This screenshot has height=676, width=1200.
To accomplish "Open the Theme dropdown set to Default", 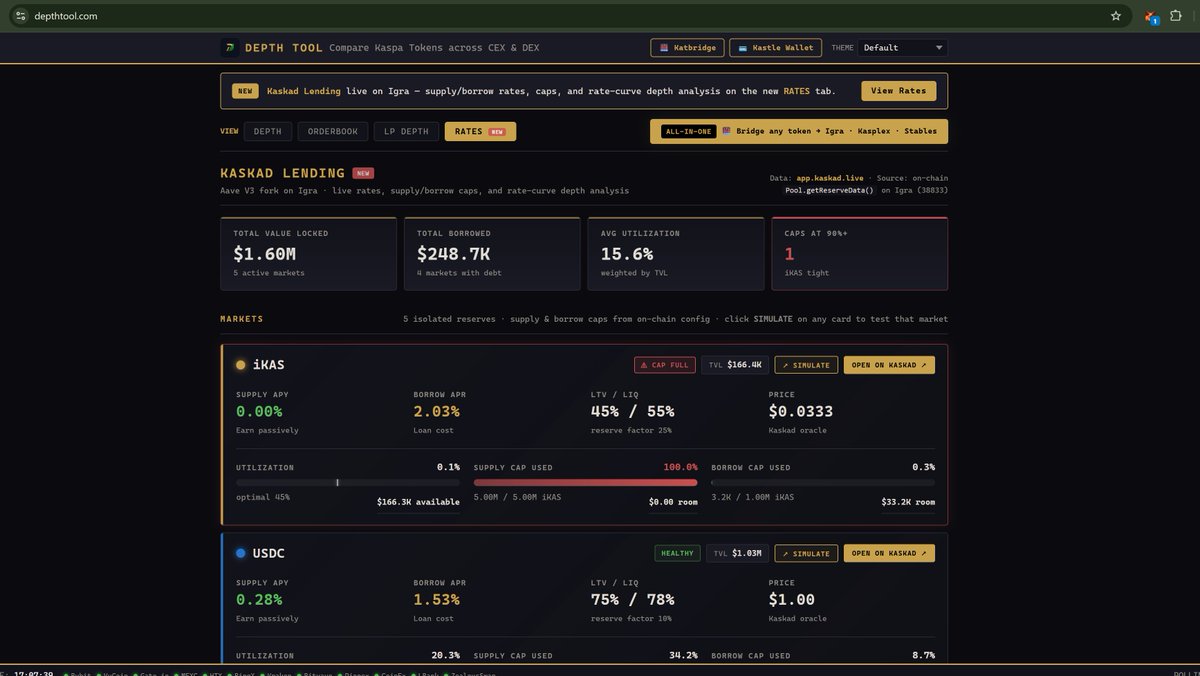I will [903, 47].
